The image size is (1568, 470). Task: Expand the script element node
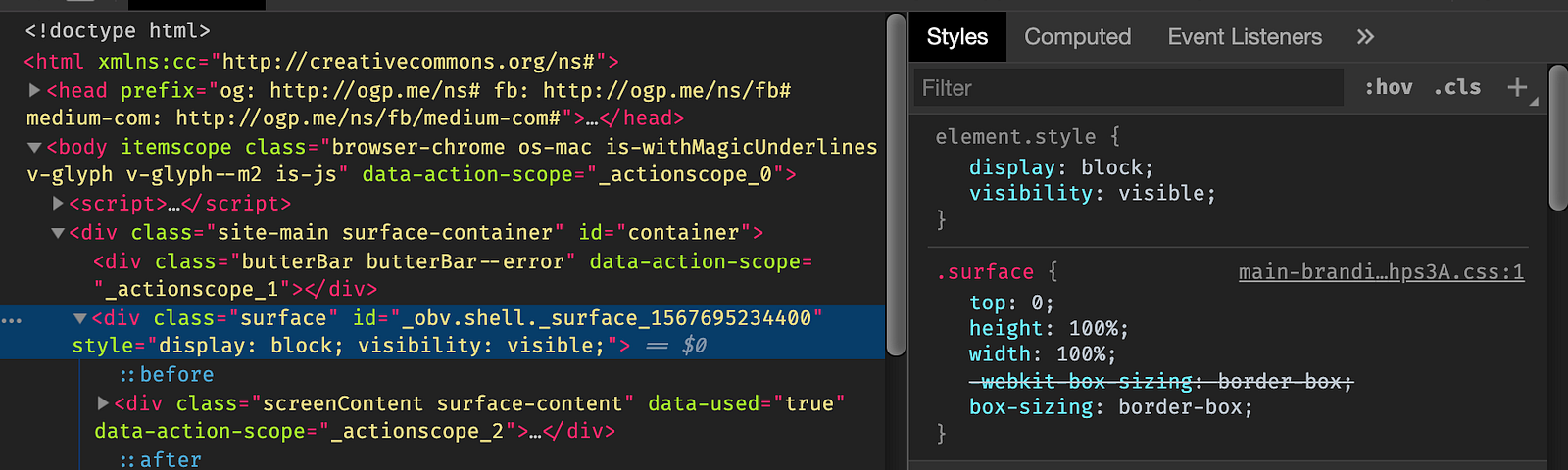point(58,204)
